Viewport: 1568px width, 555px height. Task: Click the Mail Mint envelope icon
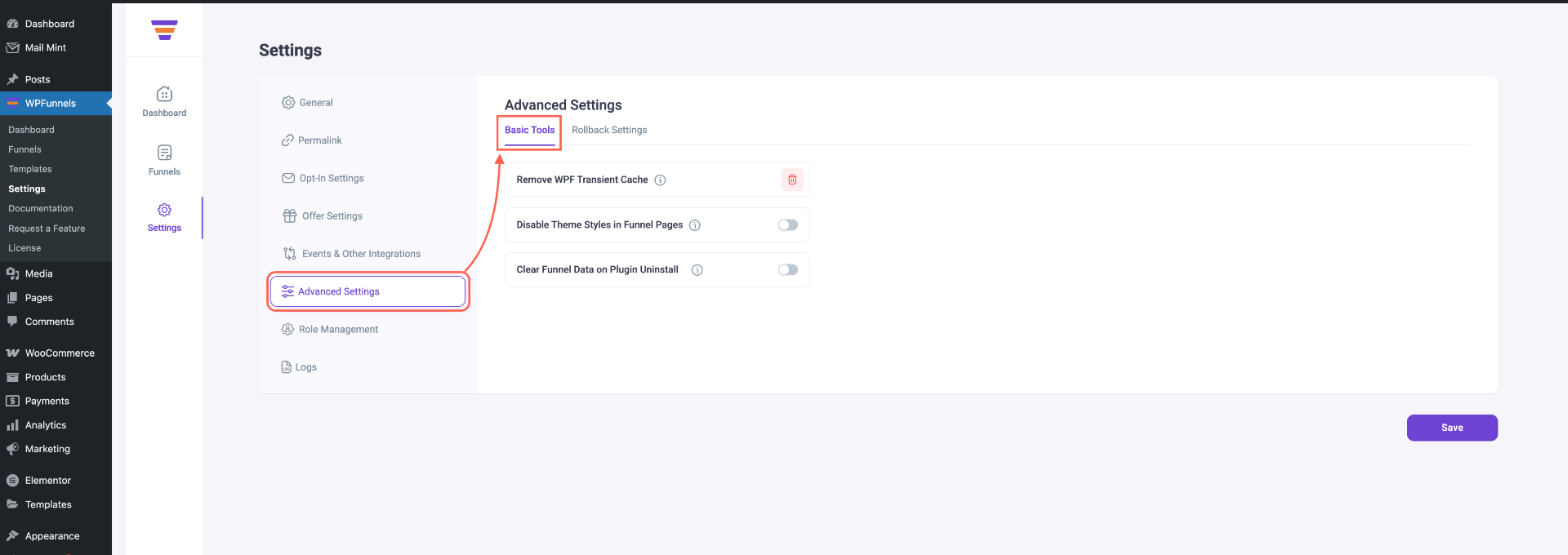[x=12, y=48]
